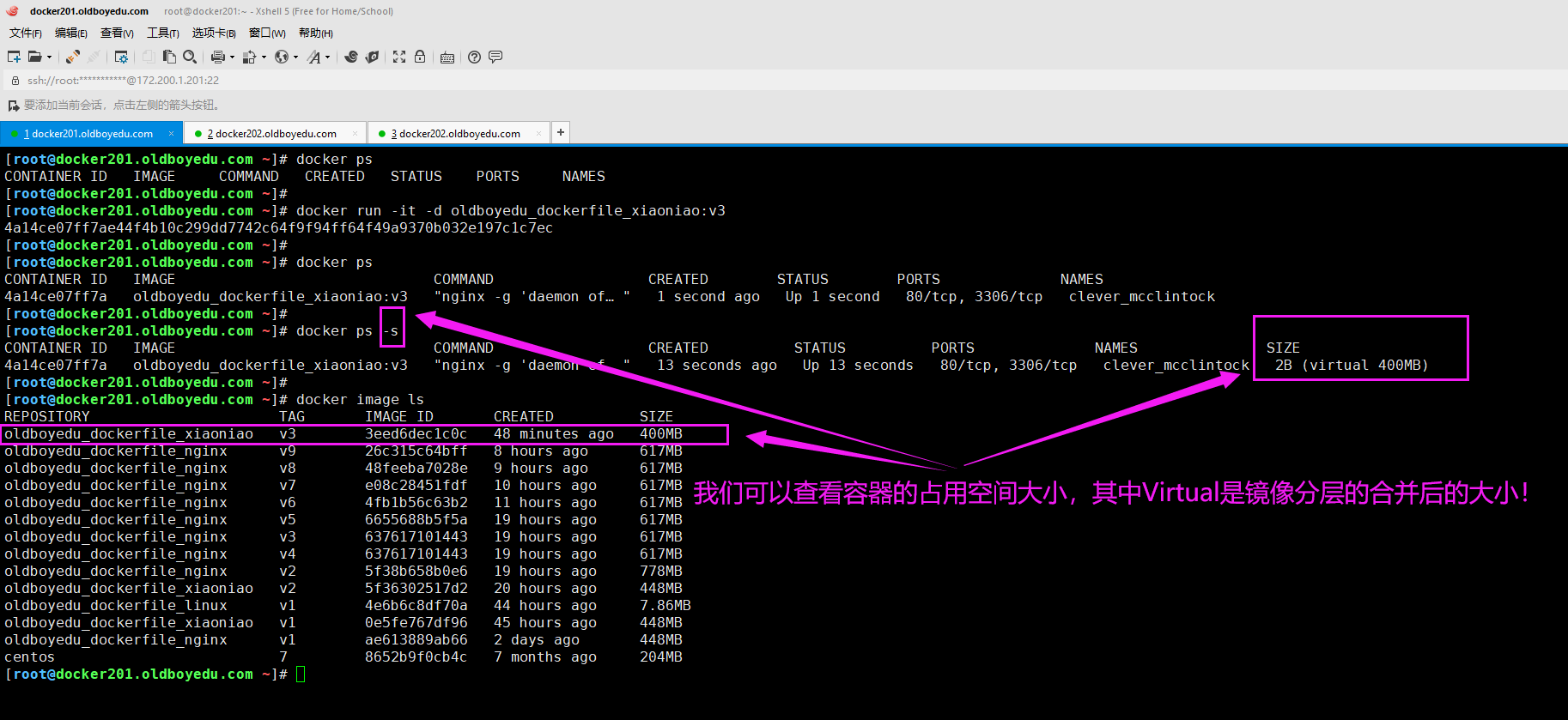Expand the globe encoding dropdown arrow
Image resolution: width=1568 pixels, height=720 pixels.
tap(295, 57)
